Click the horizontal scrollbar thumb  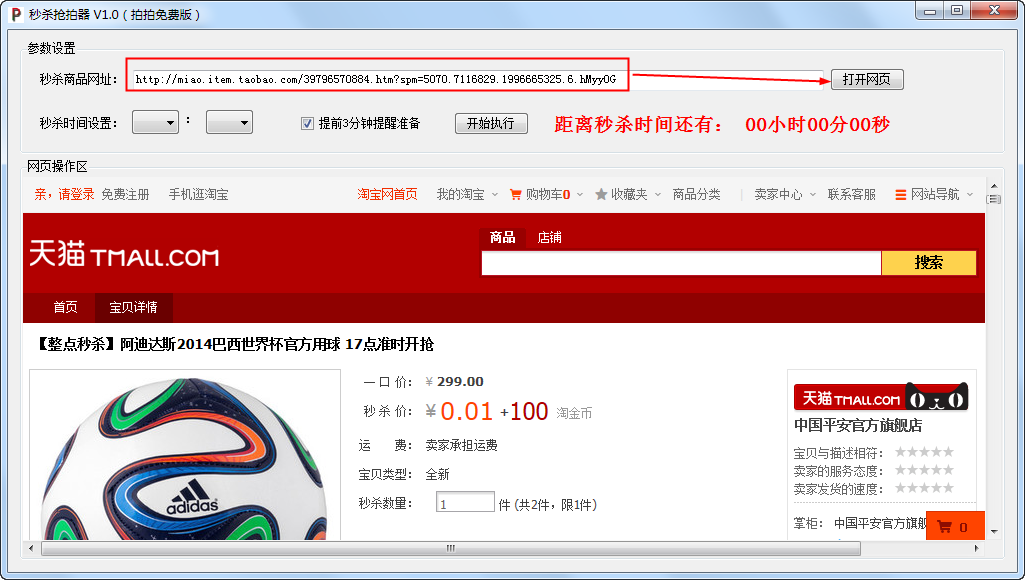[451, 548]
